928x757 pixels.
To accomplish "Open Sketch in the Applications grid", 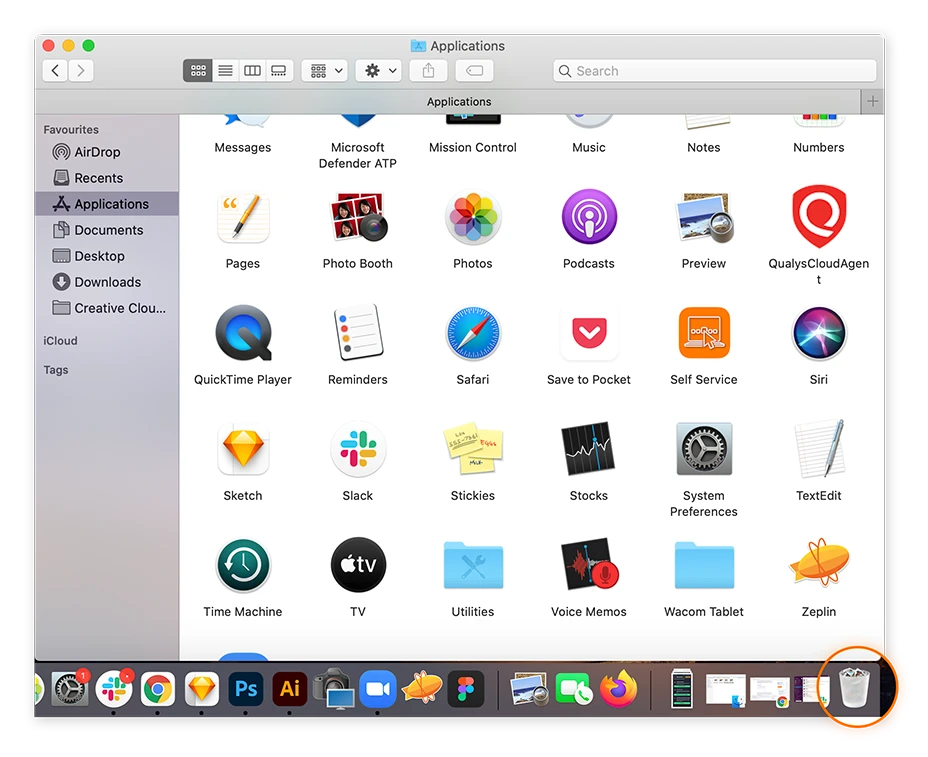I will [x=243, y=449].
